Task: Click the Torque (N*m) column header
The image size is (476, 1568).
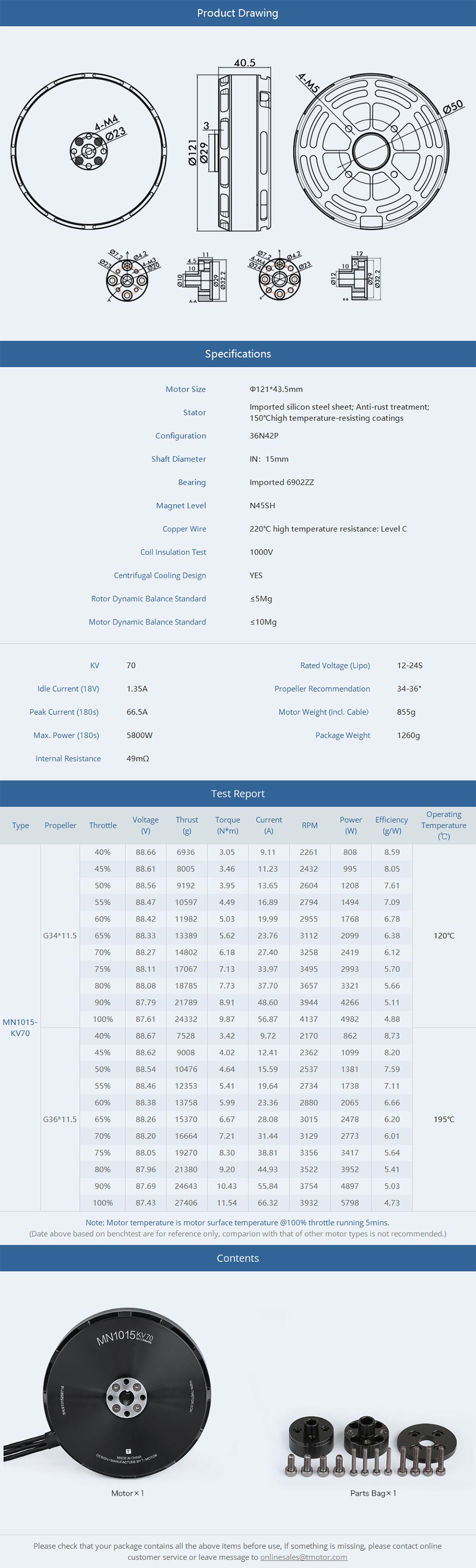Action: [227, 825]
